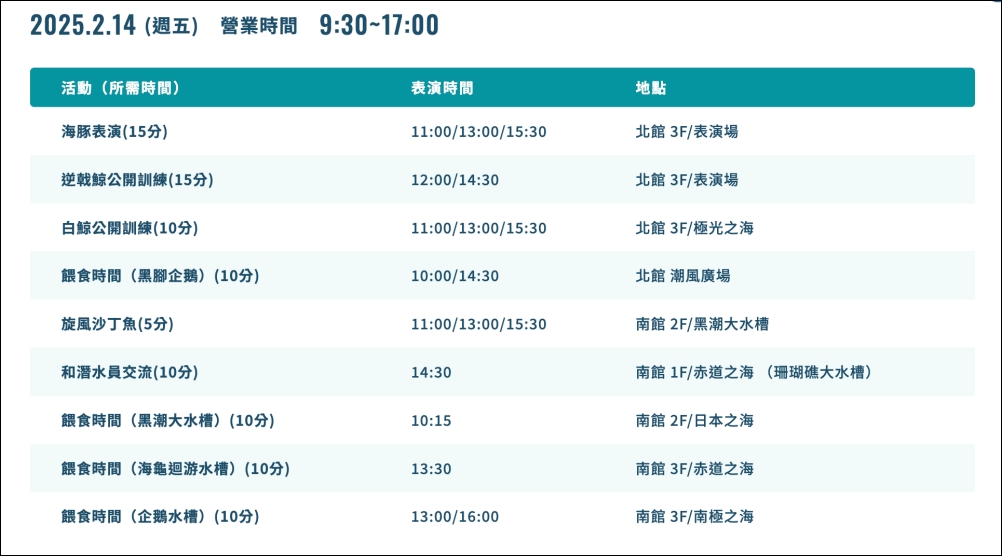
Task: Click the 10:15 show time
Action: (431, 420)
